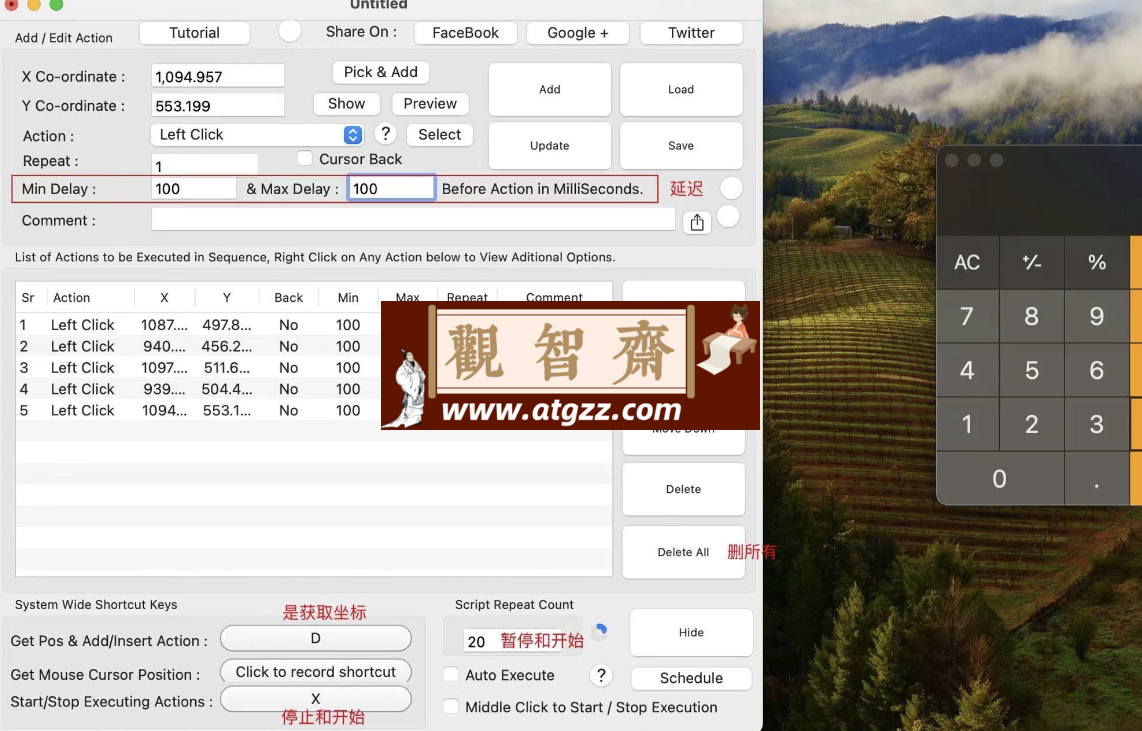
Task: Click the 5 key in Calculator
Action: tap(1032, 370)
